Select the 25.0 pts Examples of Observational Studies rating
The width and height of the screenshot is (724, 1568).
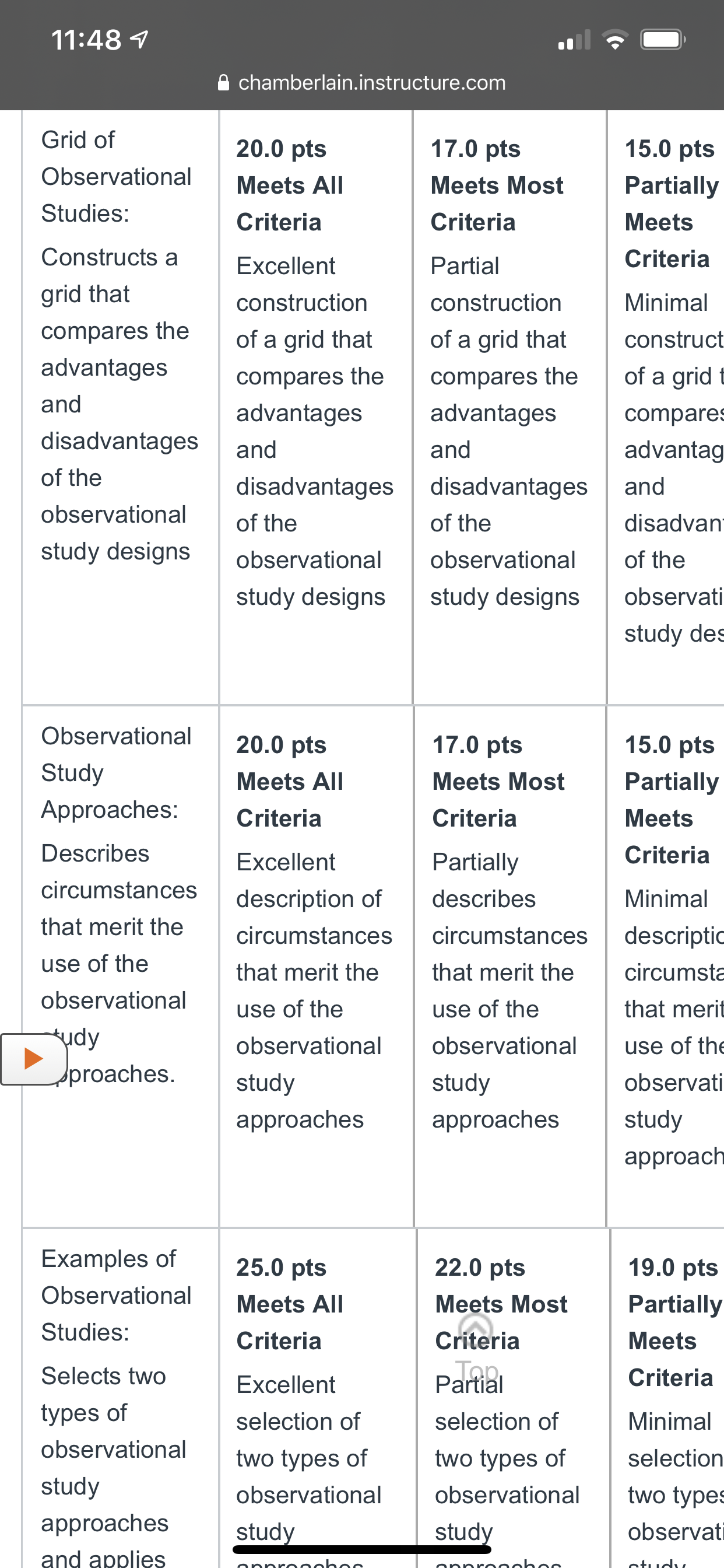point(317,1399)
